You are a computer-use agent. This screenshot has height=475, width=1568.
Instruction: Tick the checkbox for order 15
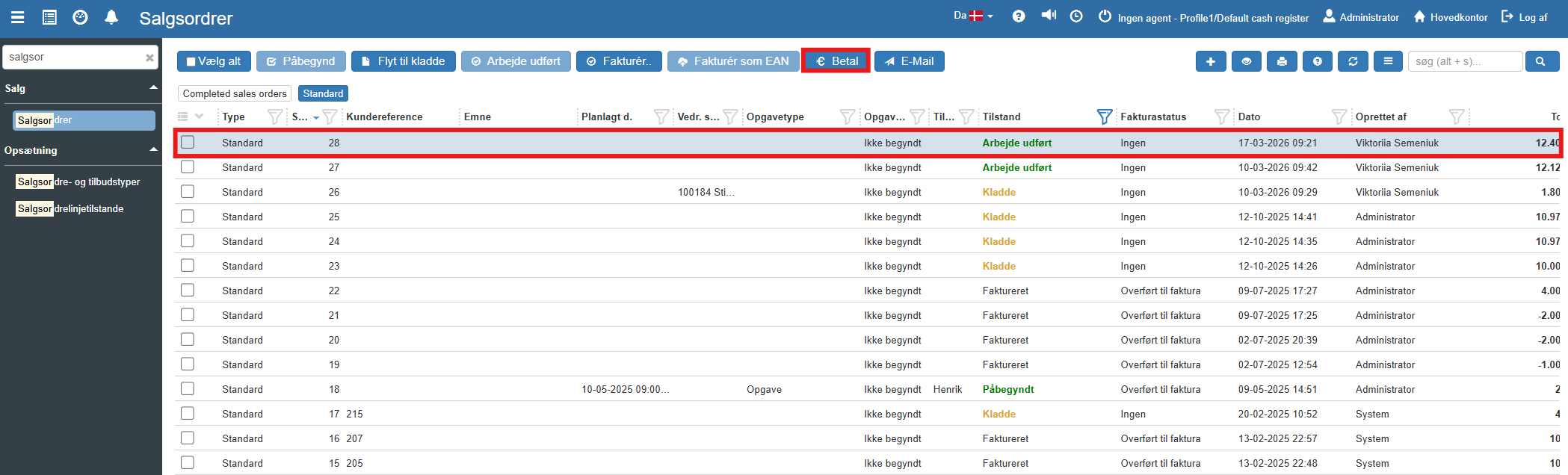(188, 462)
